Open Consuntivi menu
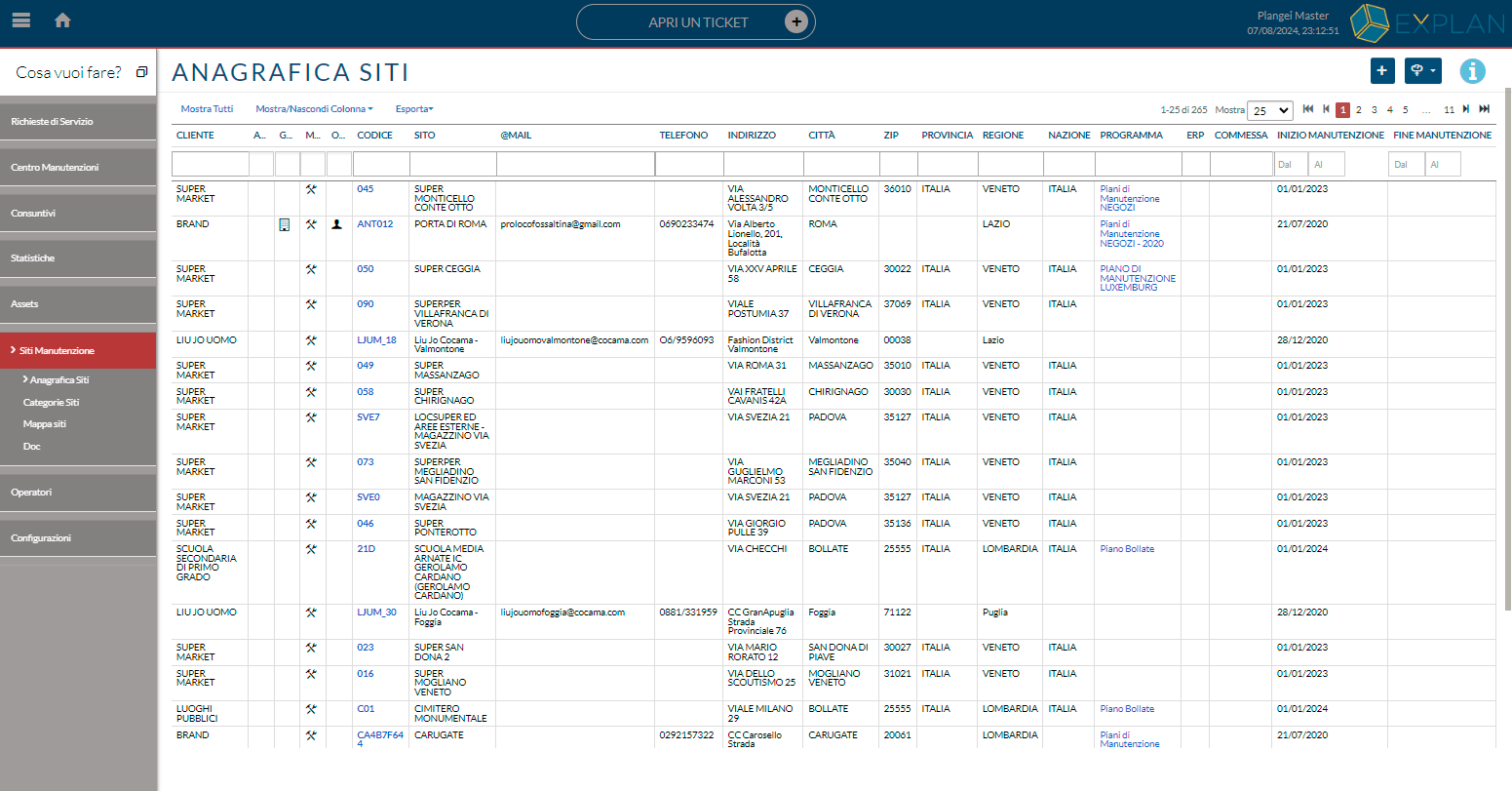1512x791 pixels. point(78,213)
